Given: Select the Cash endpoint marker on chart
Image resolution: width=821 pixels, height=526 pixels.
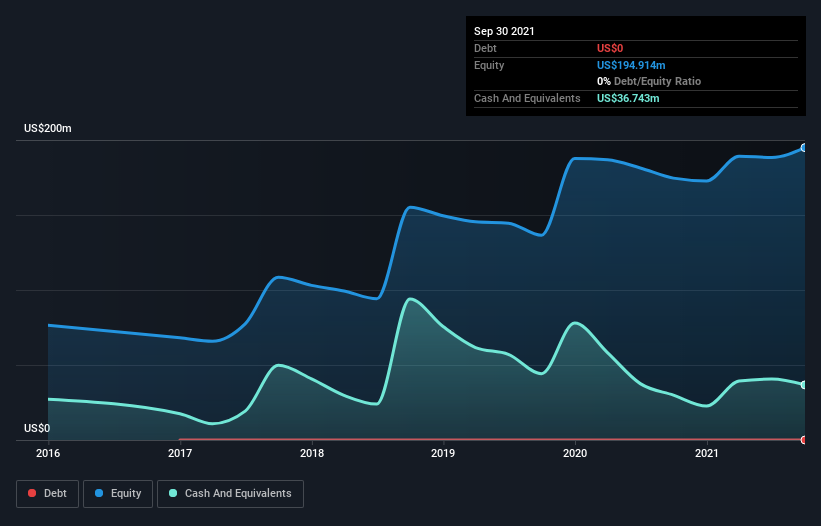Looking at the screenshot, I should tap(804, 385).
